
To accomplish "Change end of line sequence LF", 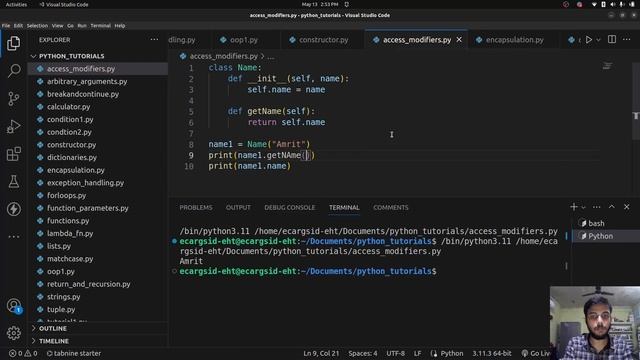I will [417, 353].
